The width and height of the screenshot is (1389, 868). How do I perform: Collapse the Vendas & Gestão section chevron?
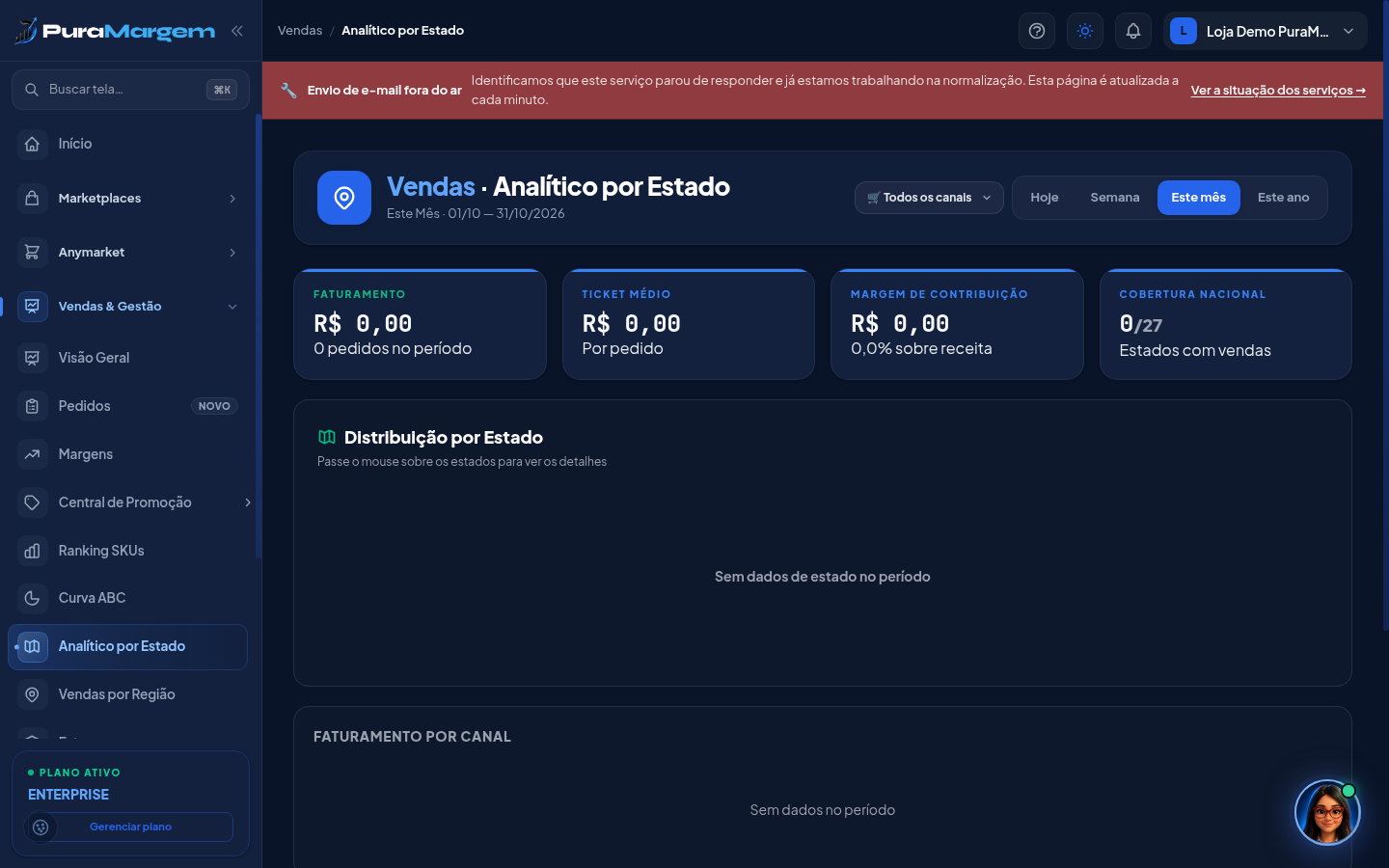click(232, 307)
